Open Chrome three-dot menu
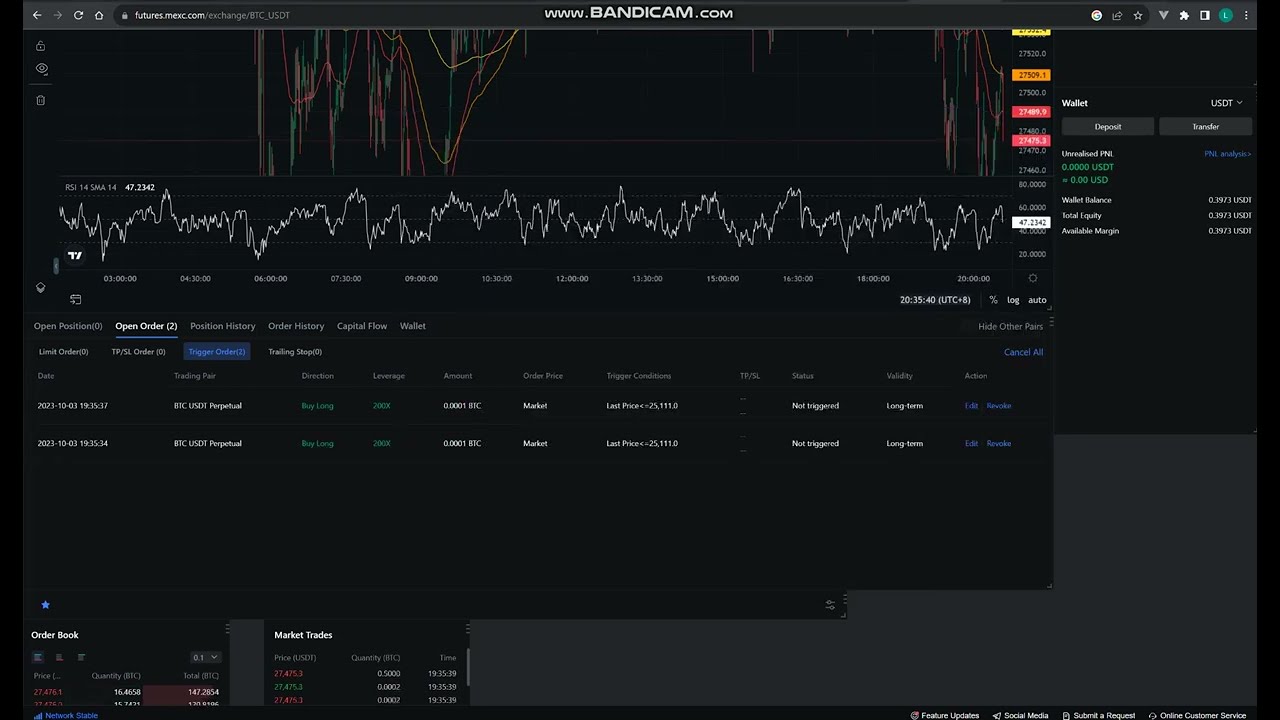The image size is (1280, 720). (x=1246, y=15)
